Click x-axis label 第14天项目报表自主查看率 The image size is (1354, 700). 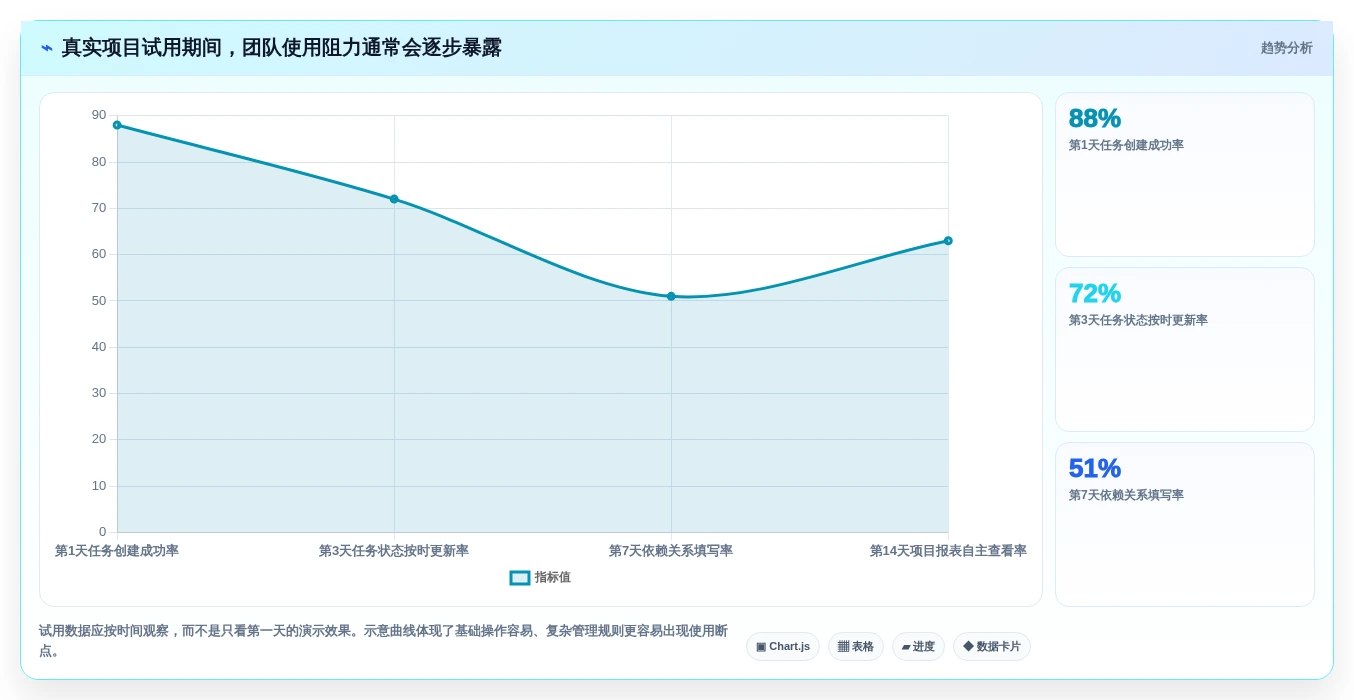click(948, 551)
